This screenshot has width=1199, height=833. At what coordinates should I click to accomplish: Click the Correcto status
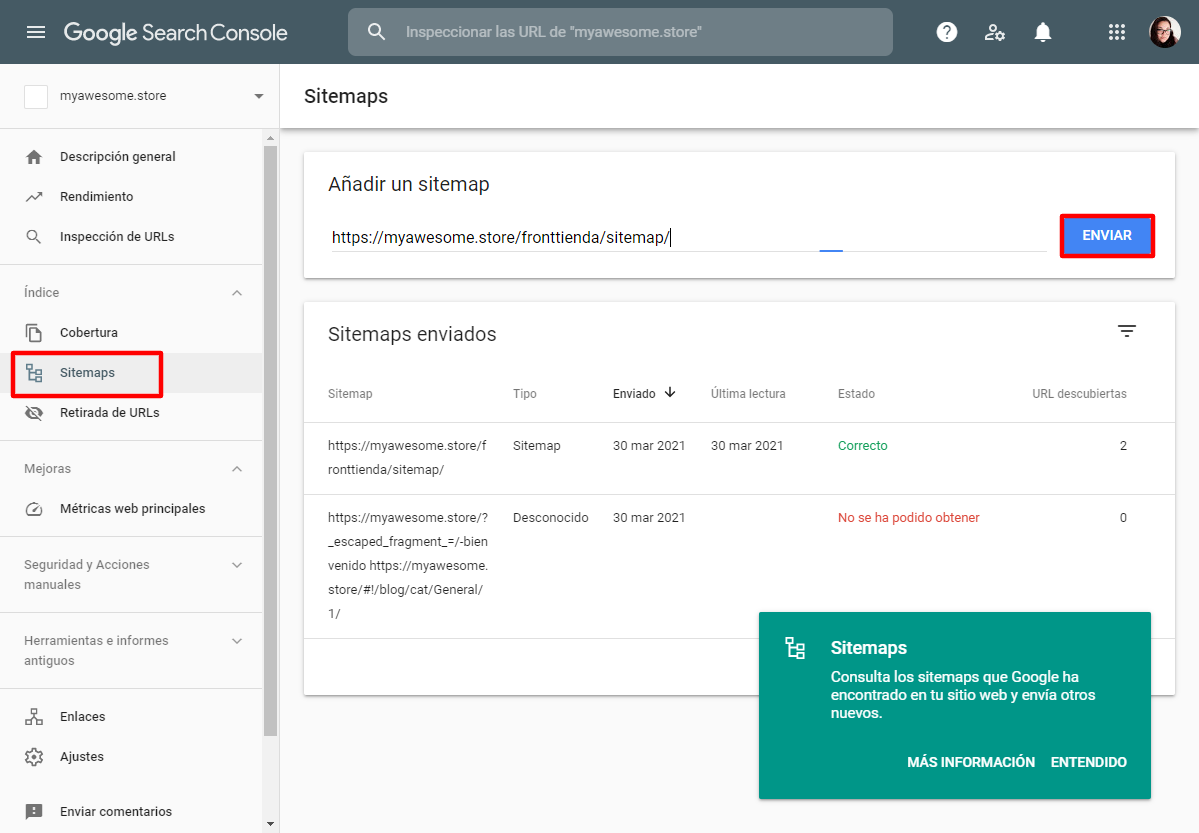click(863, 446)
